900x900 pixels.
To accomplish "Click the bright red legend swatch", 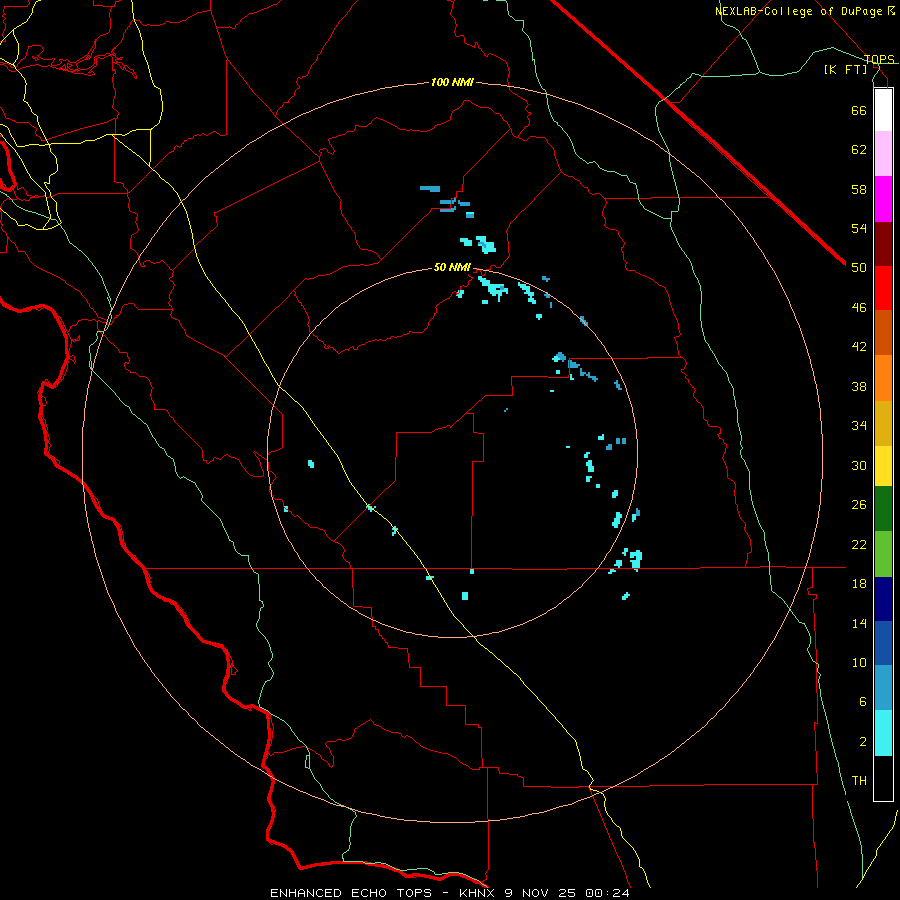I will coord(883,288).
